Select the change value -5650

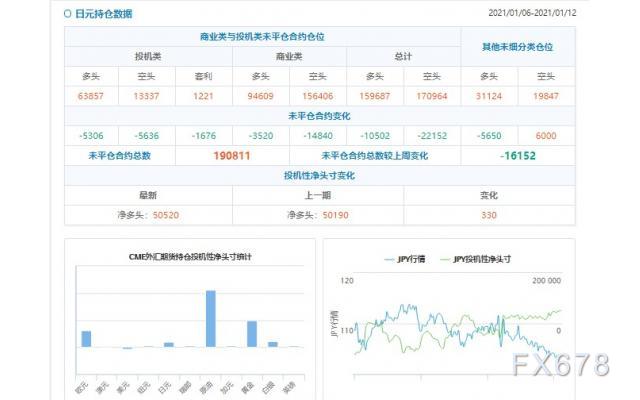(x=489, y=136)
